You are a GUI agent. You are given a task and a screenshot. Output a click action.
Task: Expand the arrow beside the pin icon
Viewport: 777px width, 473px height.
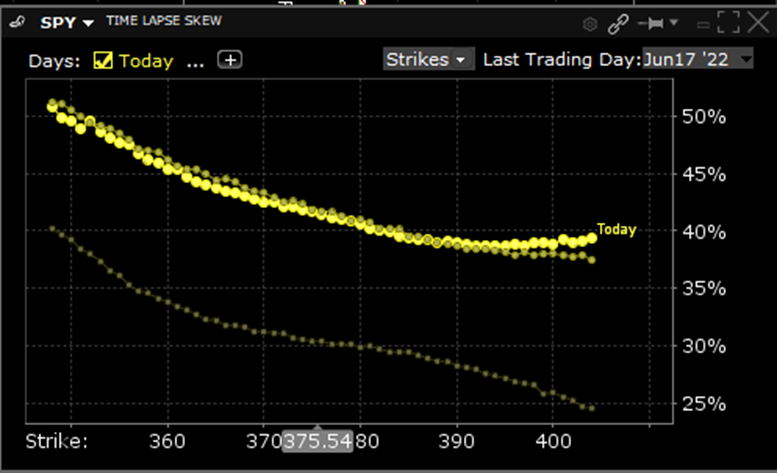pyautogui.click(x=673, y=22)
